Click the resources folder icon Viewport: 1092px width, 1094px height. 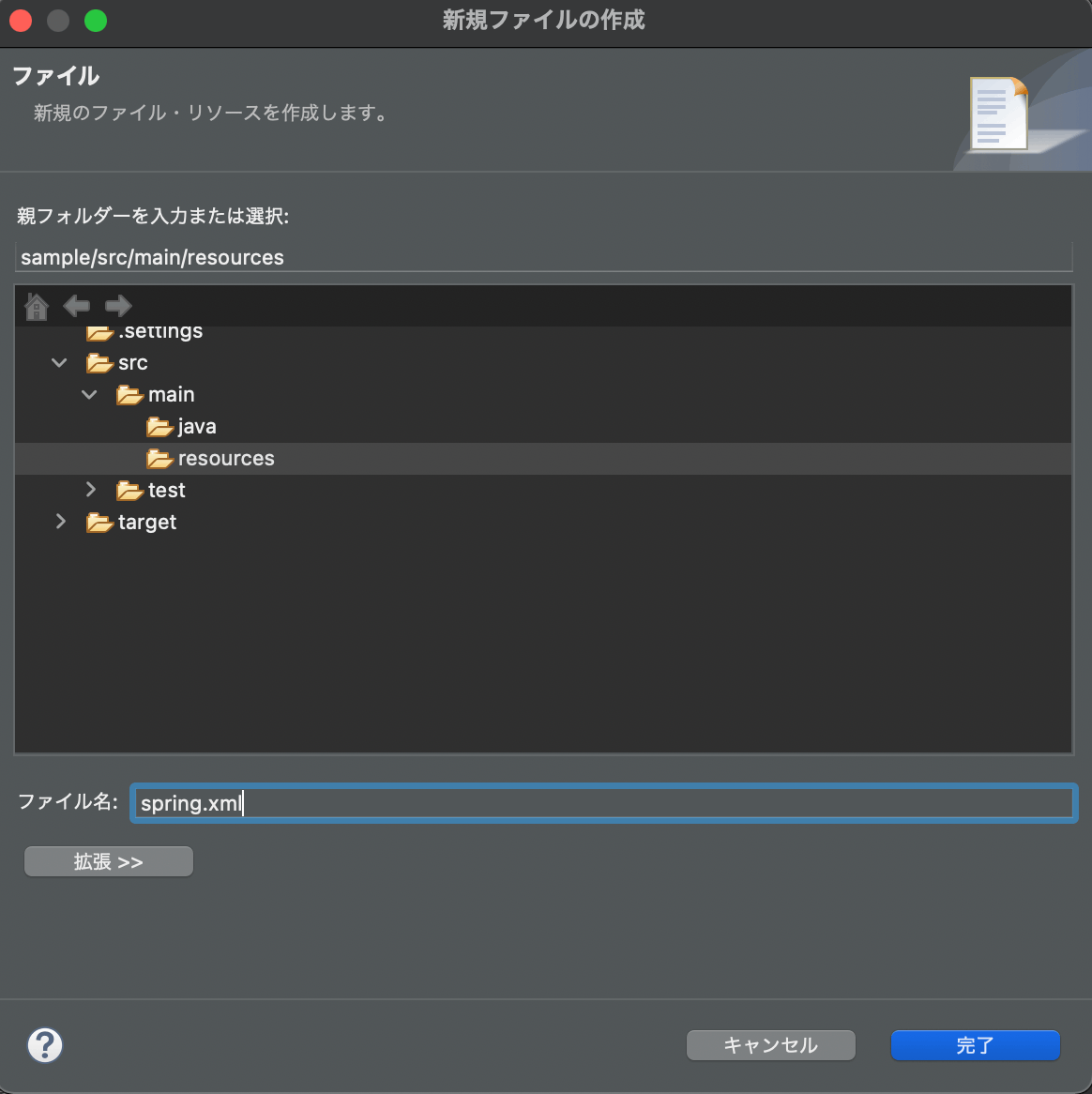point(159,459)
